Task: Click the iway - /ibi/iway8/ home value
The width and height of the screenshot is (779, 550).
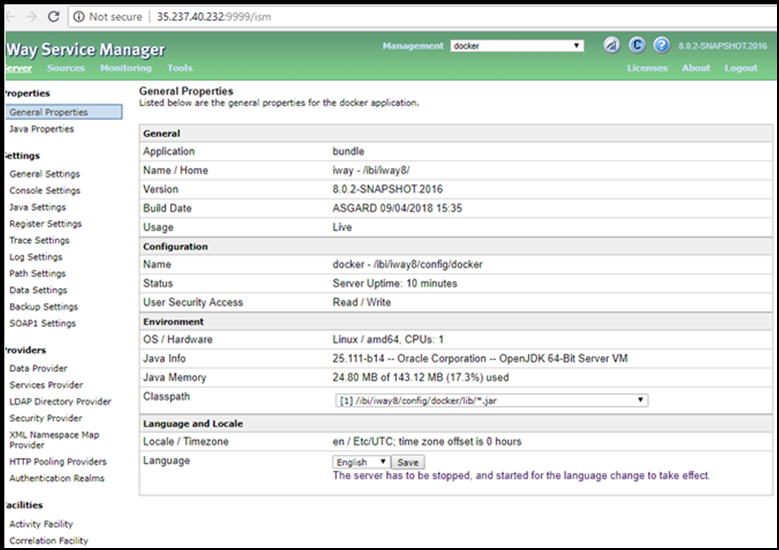Action: tap(371, 170)
